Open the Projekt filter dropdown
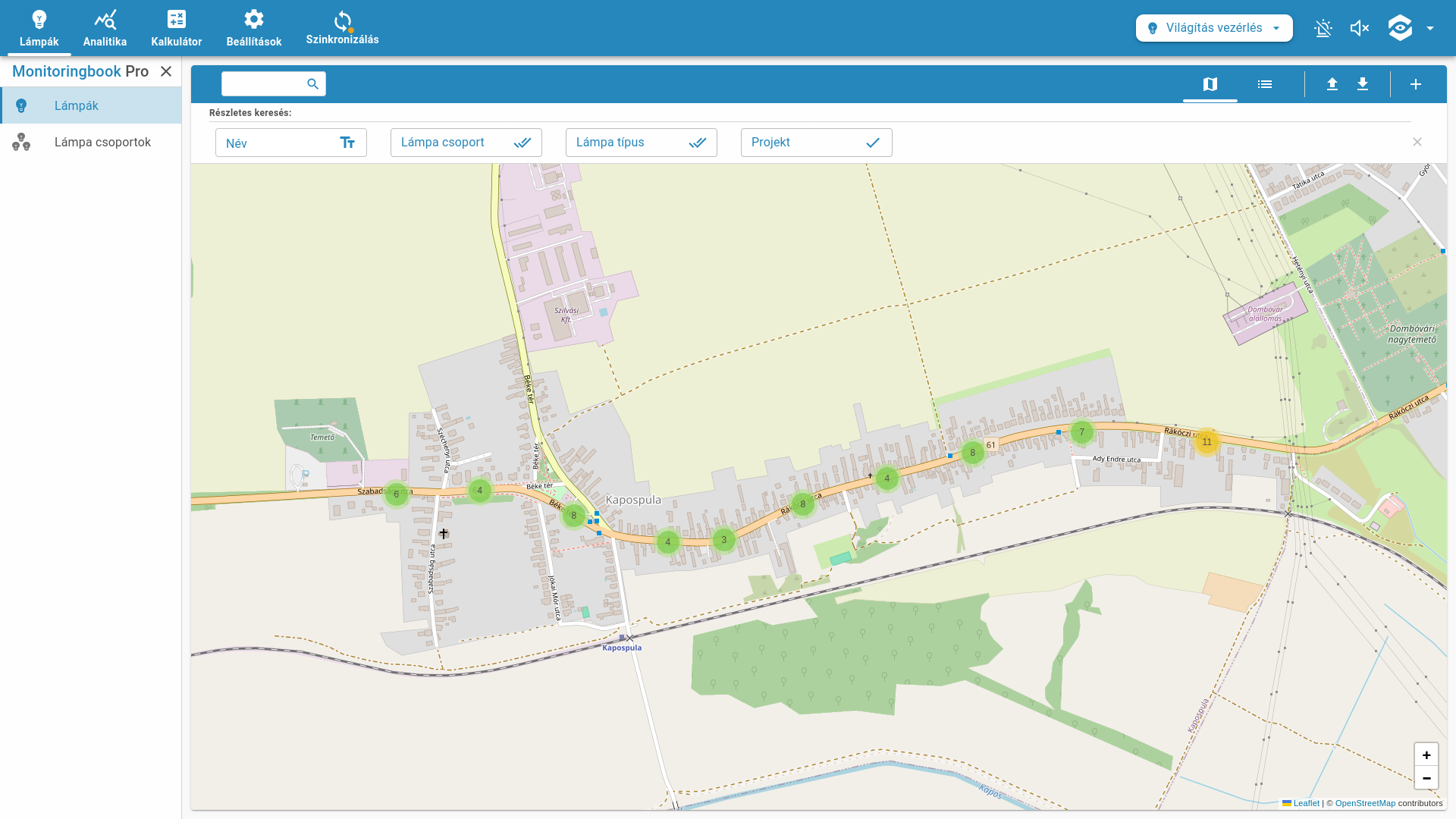This screenshot has height=819, width=1456. click(x=817, y=143)
